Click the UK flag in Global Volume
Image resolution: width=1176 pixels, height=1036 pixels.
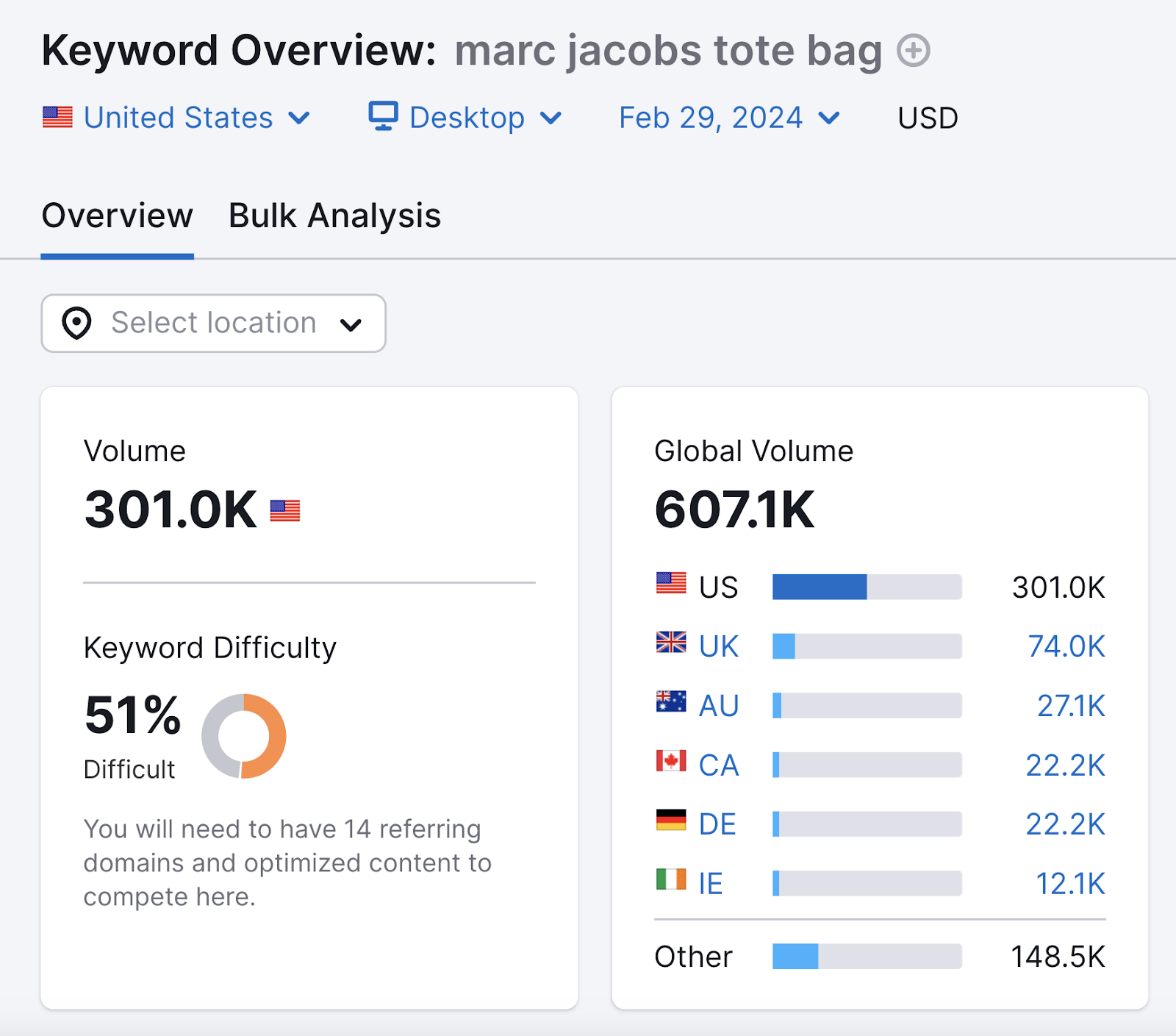[671, 643]
